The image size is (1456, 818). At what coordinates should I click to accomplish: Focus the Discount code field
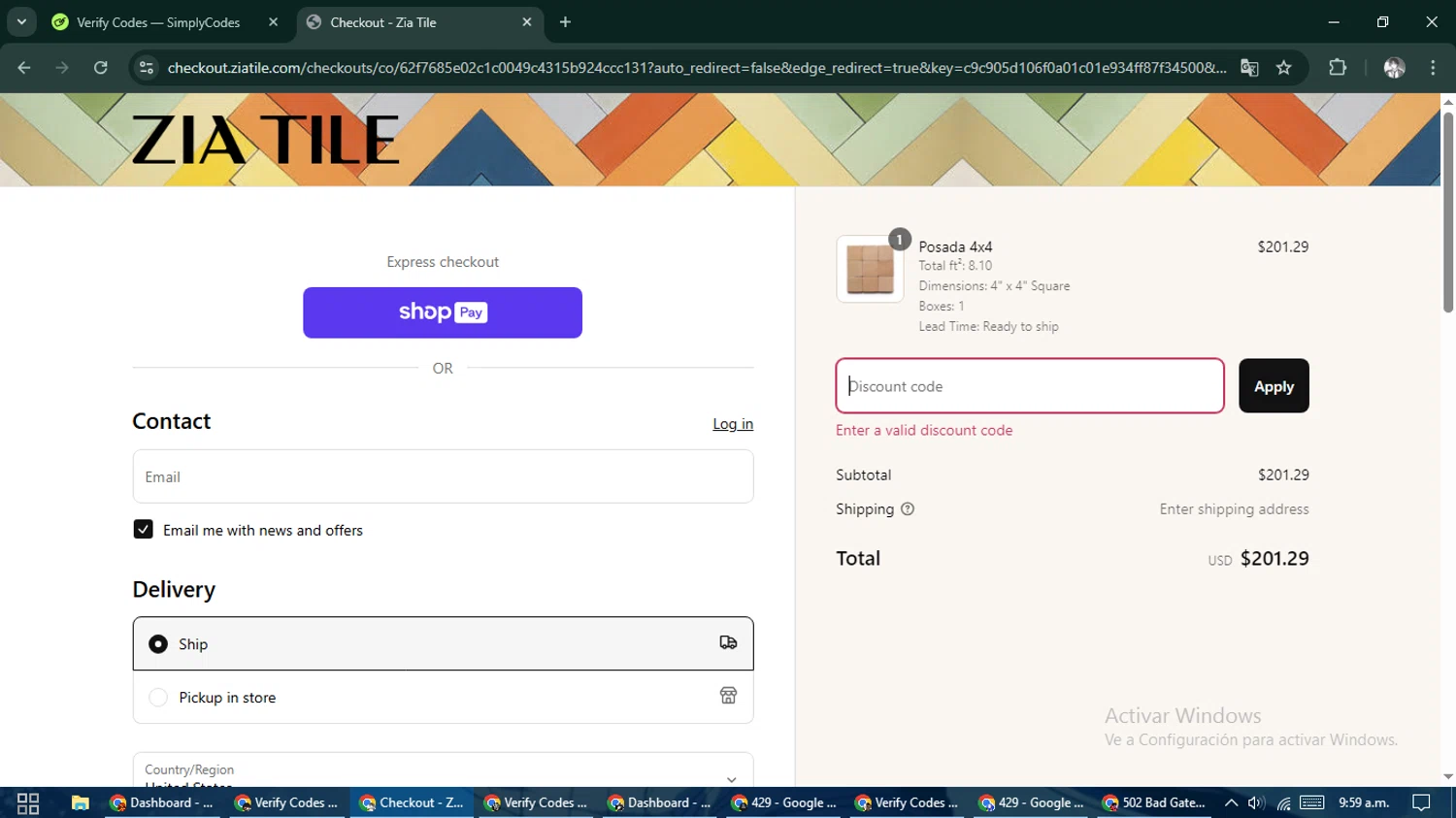pos(1030,386)
